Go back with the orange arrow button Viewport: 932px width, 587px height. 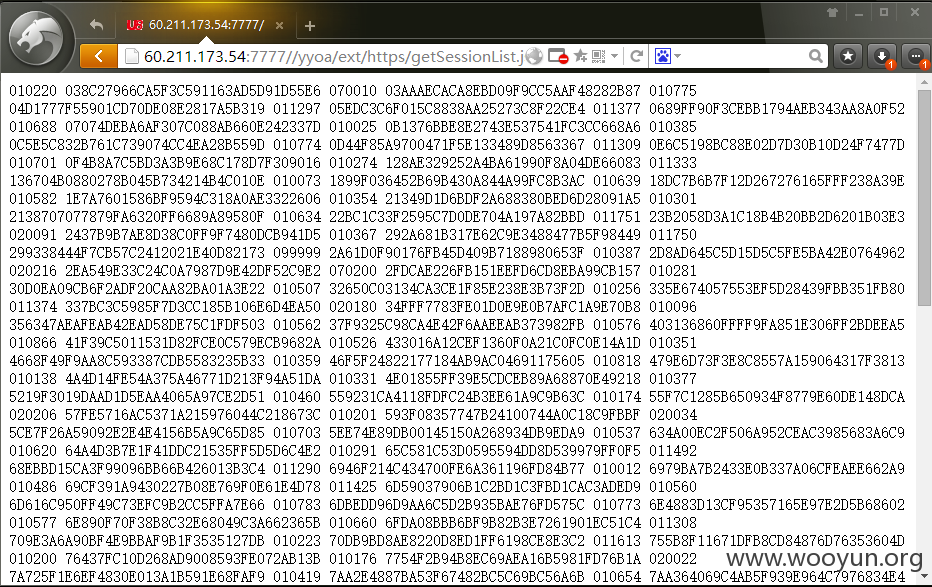[x=99, y=56]
